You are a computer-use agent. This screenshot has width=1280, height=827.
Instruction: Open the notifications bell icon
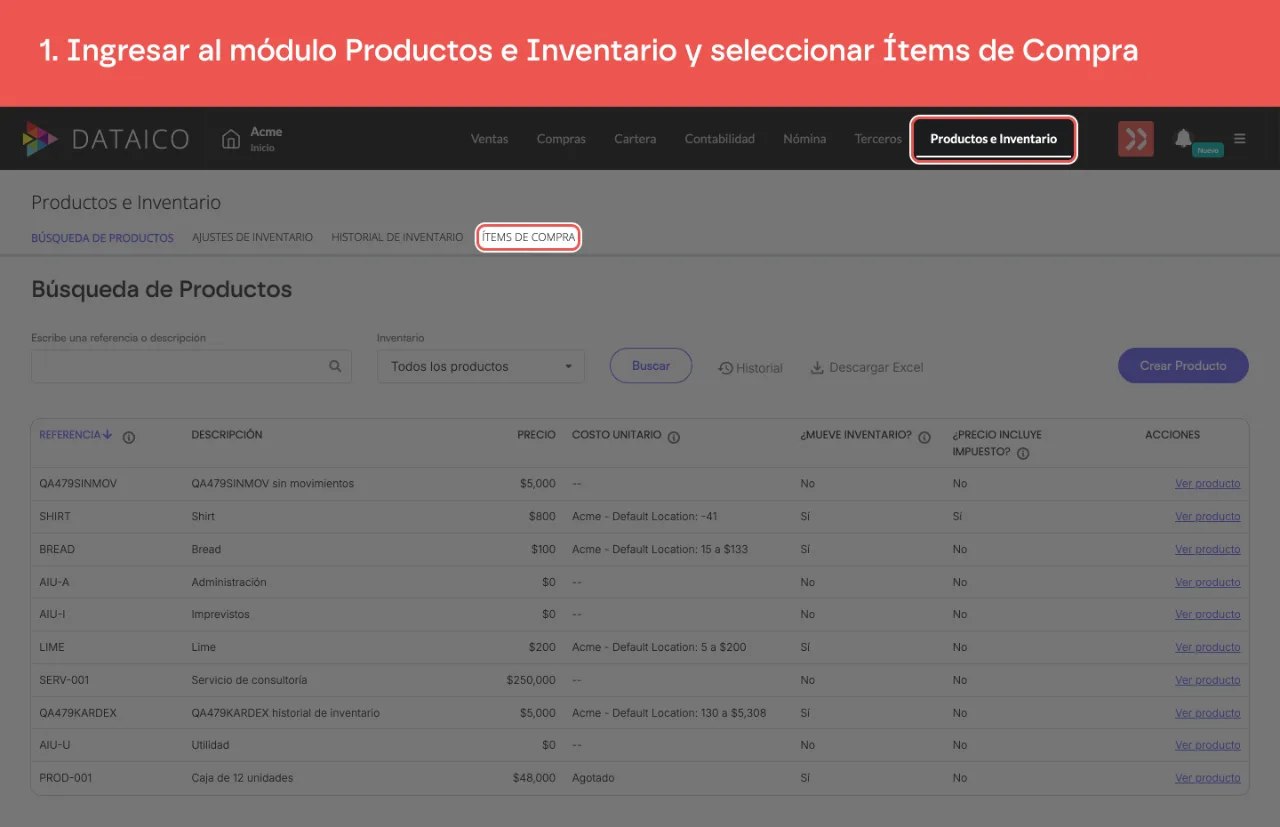(1183, 138)
